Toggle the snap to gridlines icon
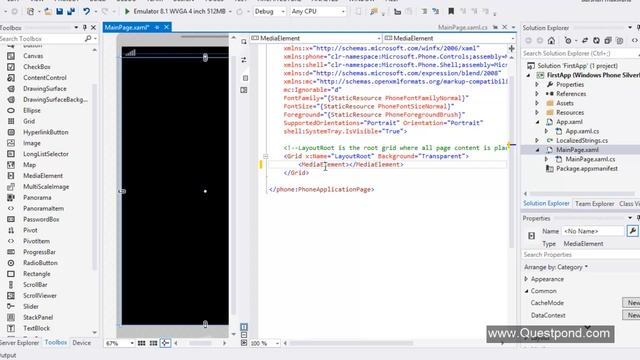This screenshot has height=360, width=640. [153, 343]
